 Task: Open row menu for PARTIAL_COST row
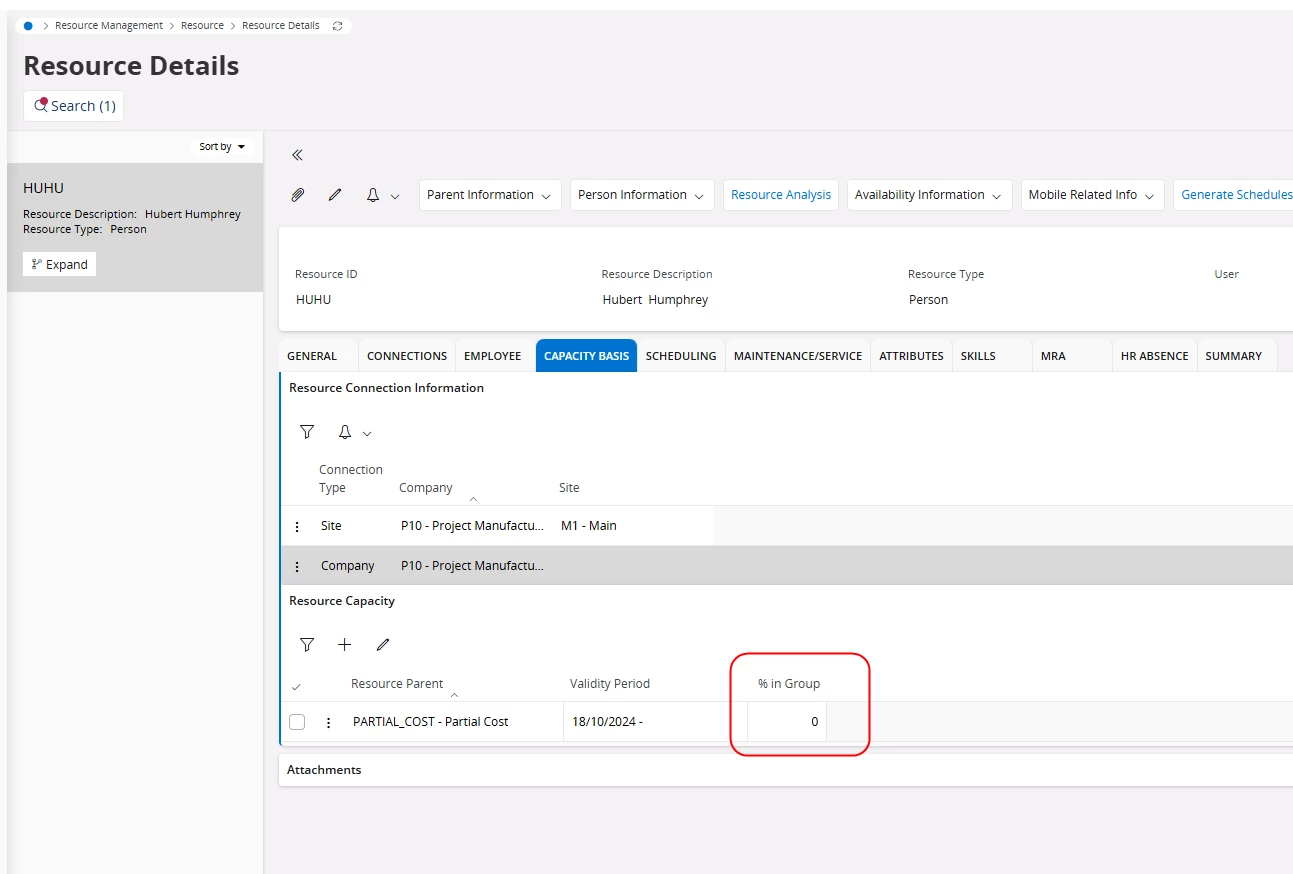click(x=329, y=722)
